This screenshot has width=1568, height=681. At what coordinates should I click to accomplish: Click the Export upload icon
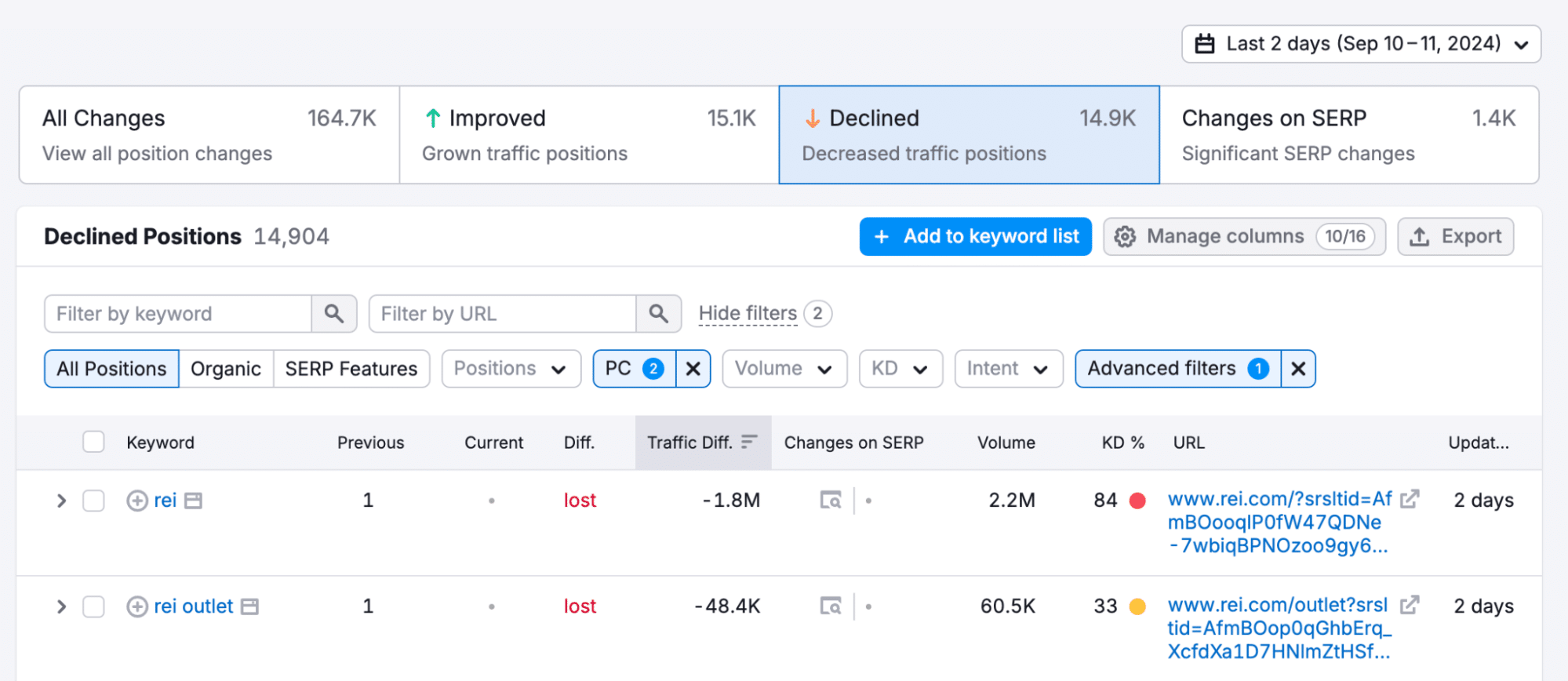coord(1419,237)
